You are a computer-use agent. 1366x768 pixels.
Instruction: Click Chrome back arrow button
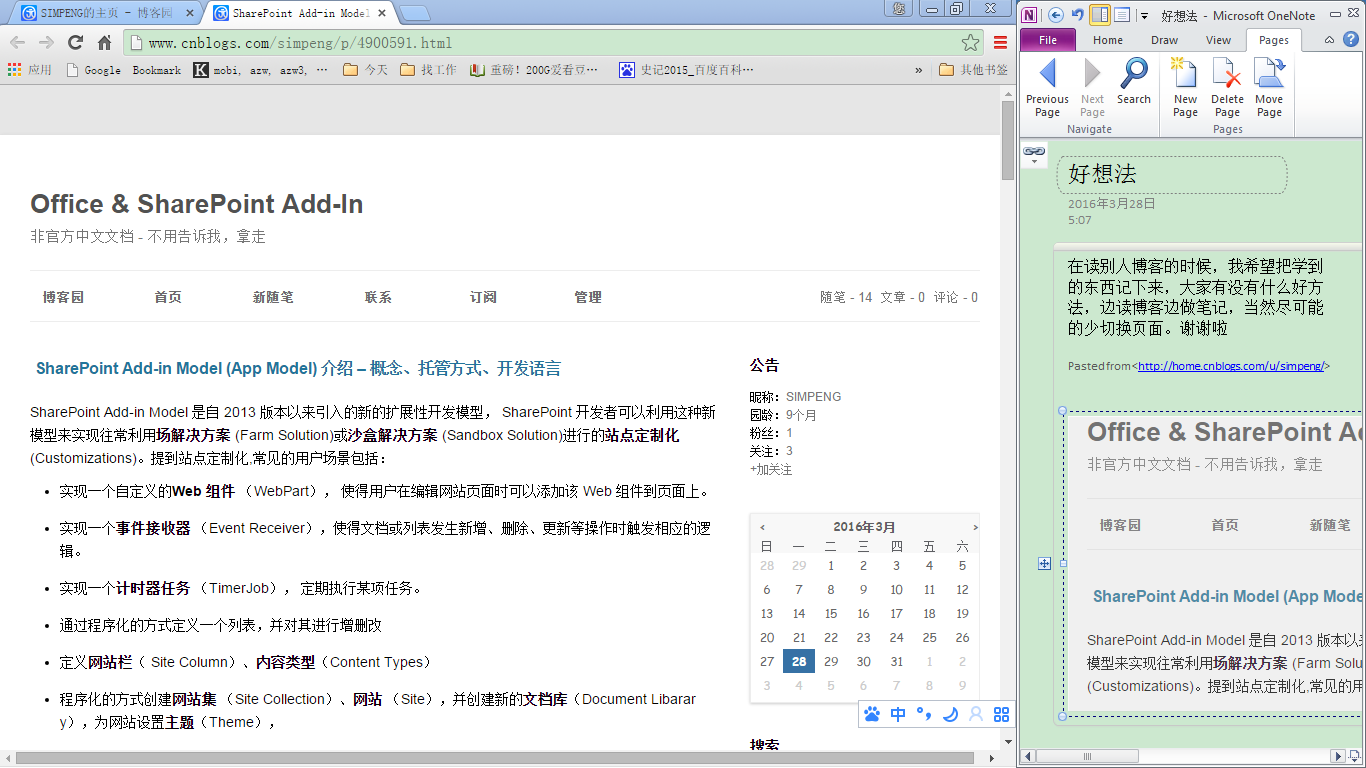click(x=18, y=42)
